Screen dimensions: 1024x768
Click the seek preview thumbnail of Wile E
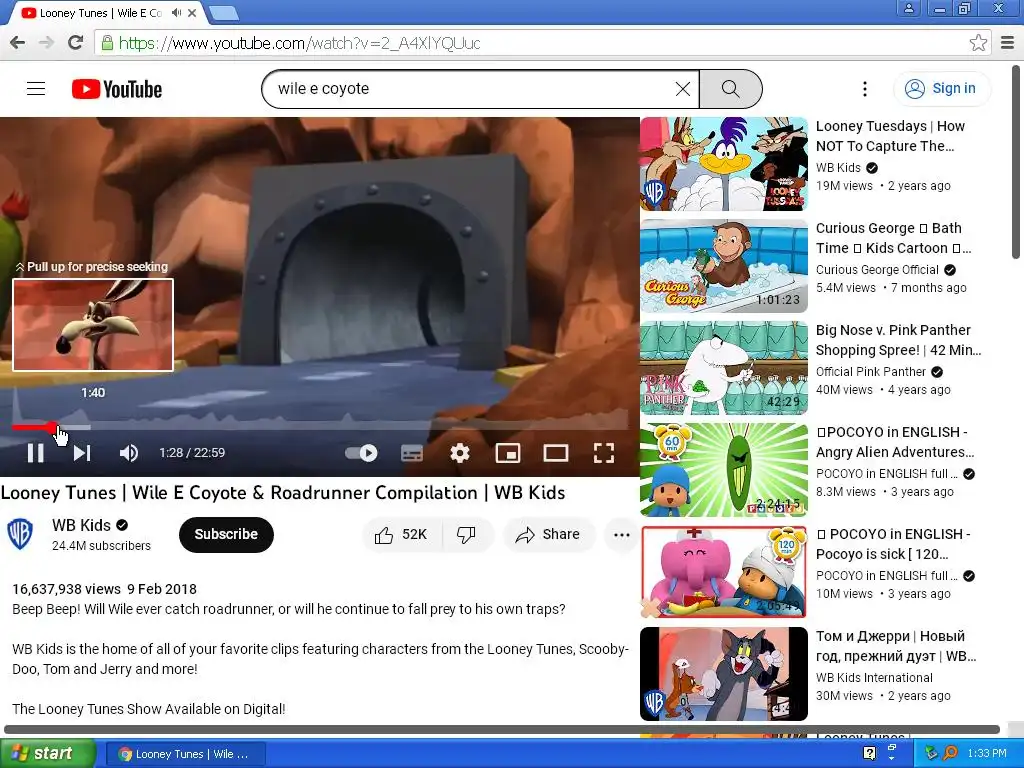(x=93, y=325)
